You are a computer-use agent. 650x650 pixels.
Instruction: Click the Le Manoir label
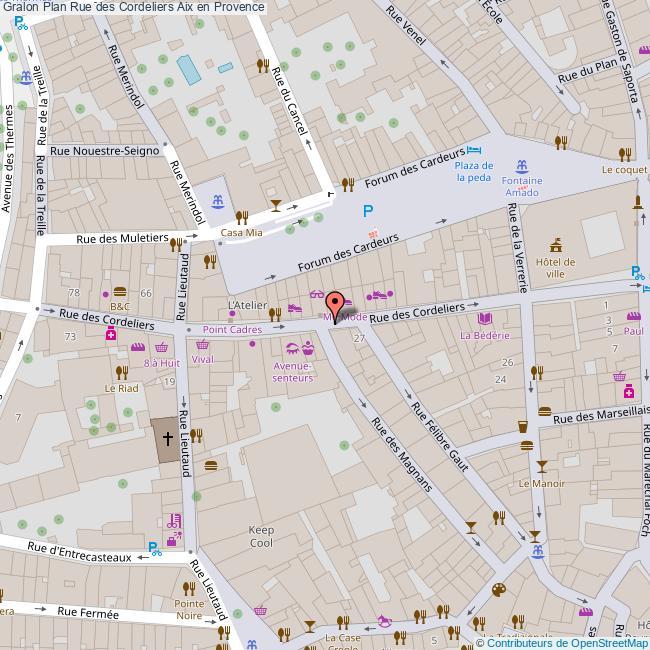(535, 483)
